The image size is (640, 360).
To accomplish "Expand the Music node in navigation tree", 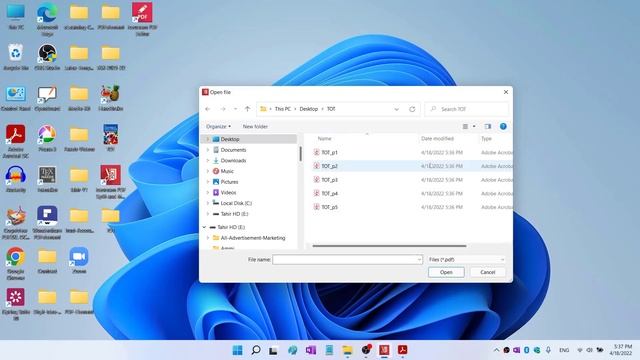I will coord(207,171).
